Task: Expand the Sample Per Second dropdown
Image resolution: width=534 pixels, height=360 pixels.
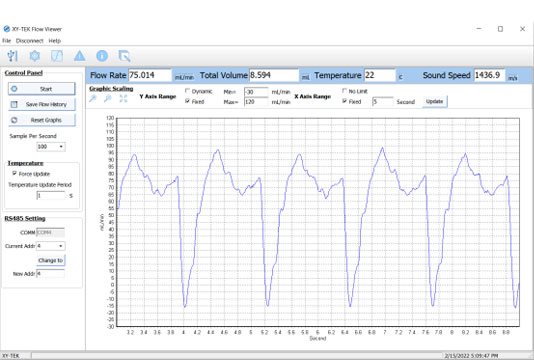Action: coord(51,146)
